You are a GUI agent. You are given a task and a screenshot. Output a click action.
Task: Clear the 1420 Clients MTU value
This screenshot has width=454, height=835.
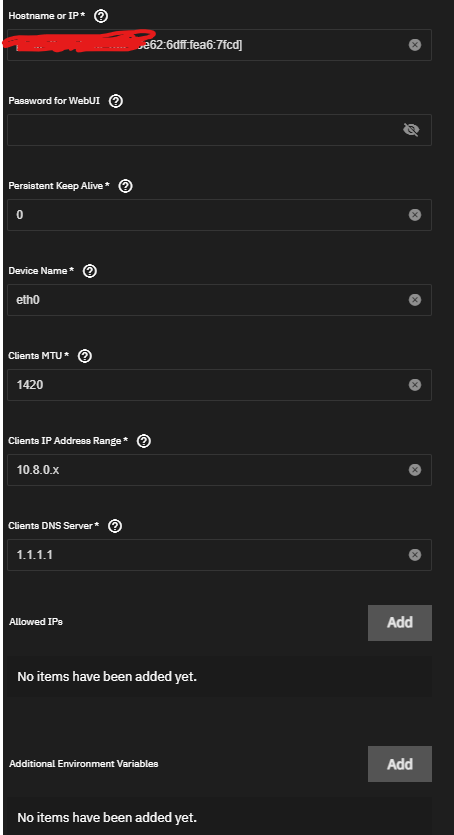tap(415, 384)
